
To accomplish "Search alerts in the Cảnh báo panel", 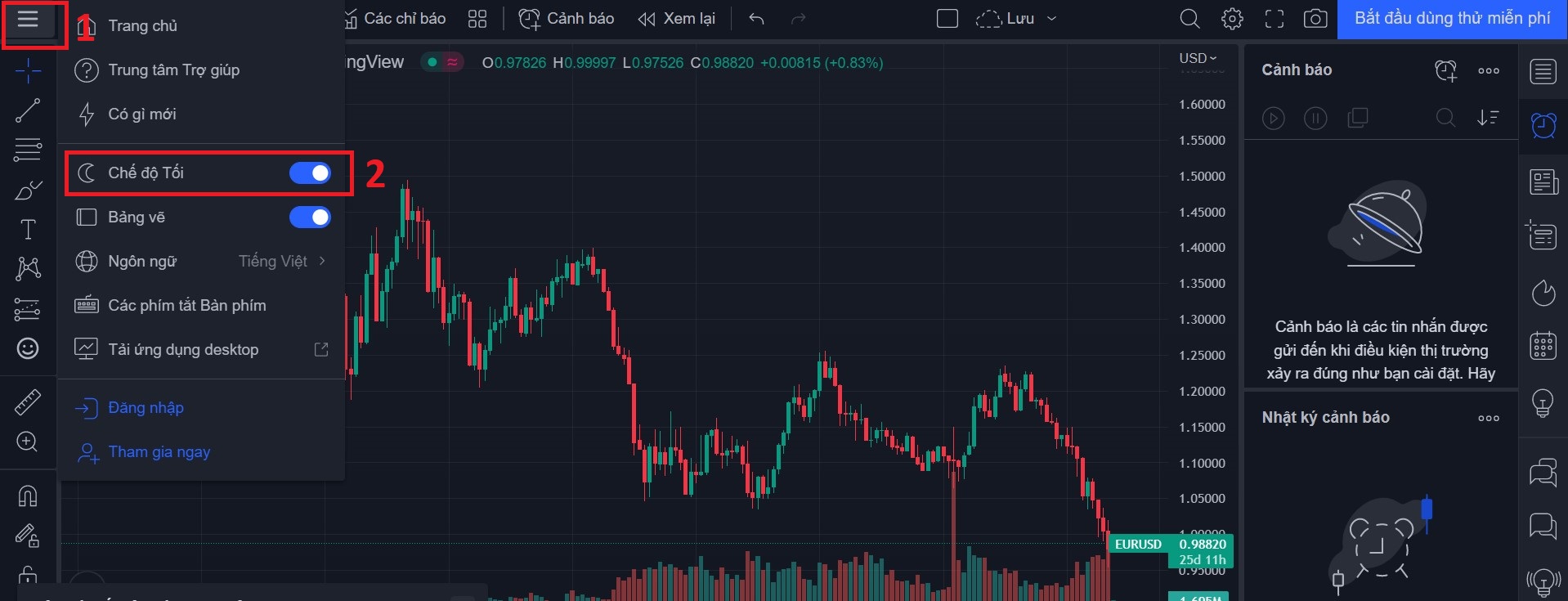I will (x=1445, y=118).
